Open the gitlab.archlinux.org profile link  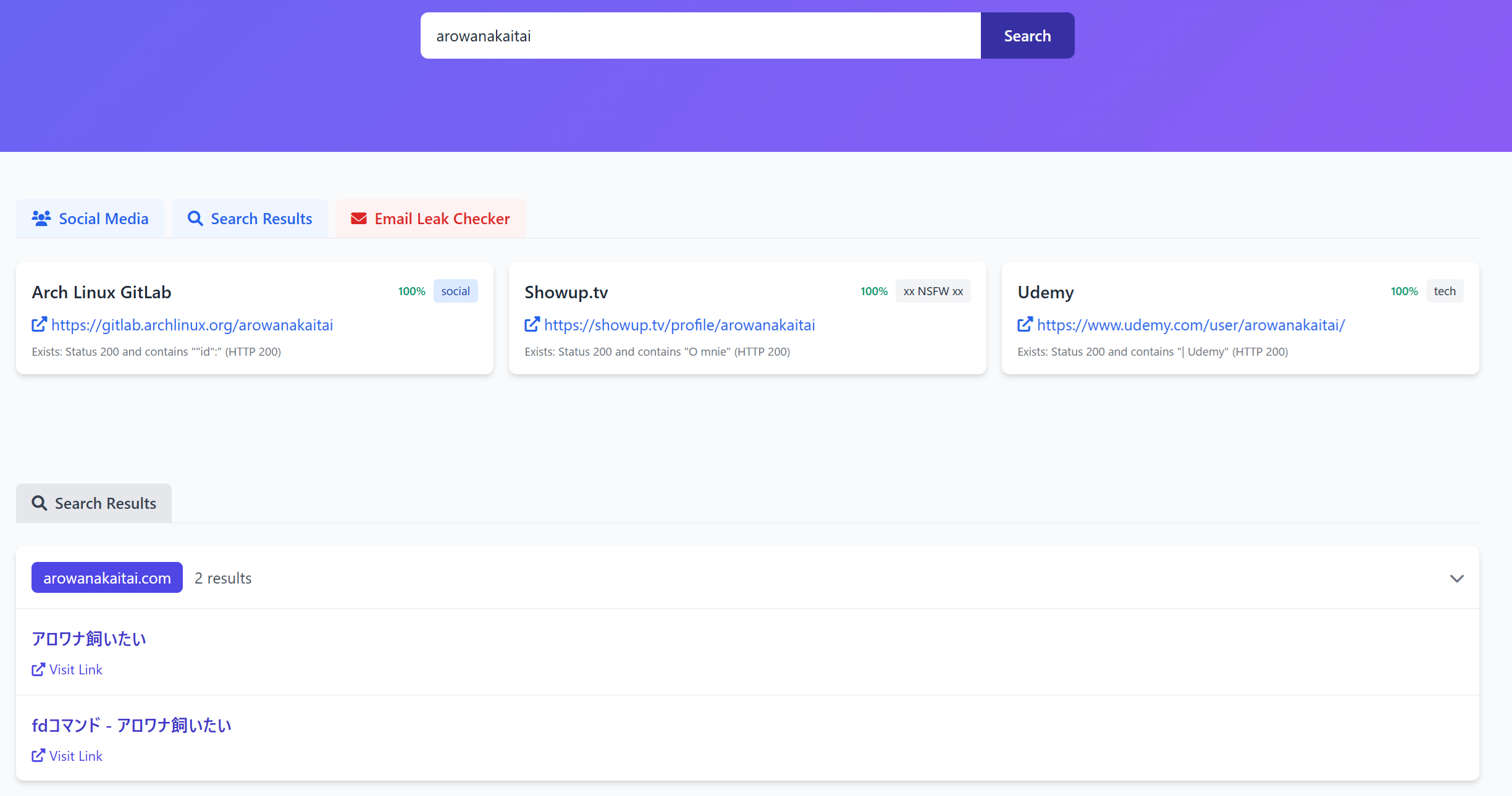(x=192, y=325)
